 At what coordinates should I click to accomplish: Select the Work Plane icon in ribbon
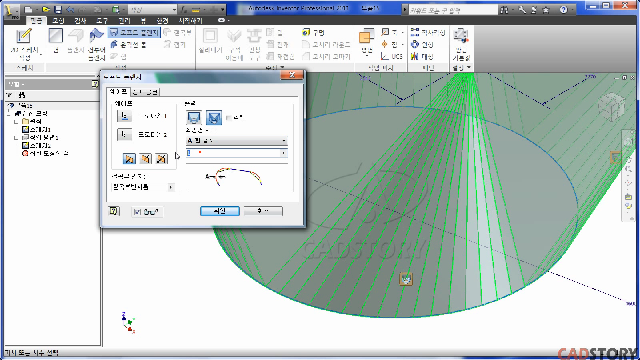[367, 37]
